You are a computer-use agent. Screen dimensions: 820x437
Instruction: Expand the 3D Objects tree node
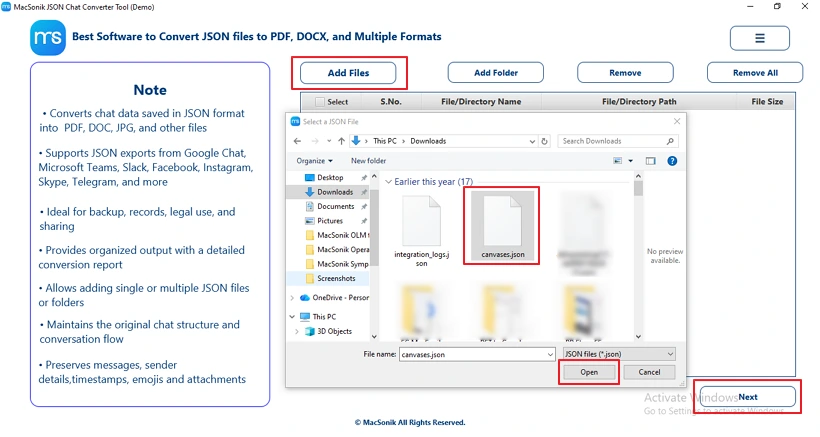click(x=297, y=331)
